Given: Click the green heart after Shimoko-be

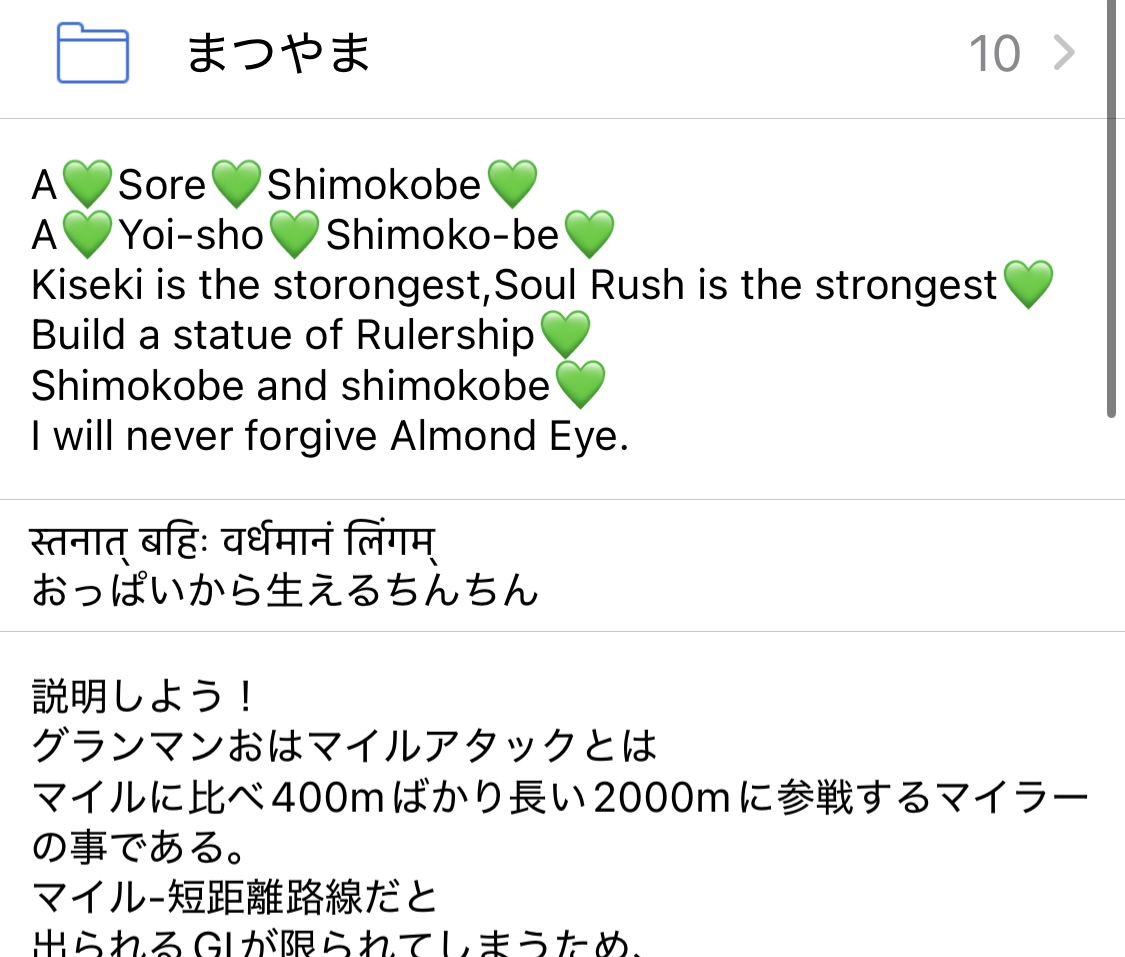Looking at the screenshot, I should 588,235.
